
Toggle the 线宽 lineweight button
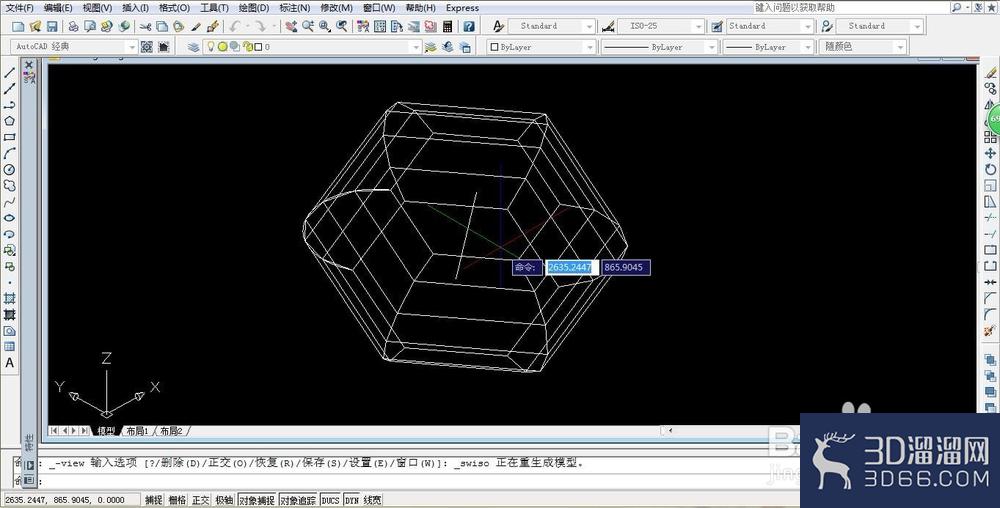[x=372, y=500]
